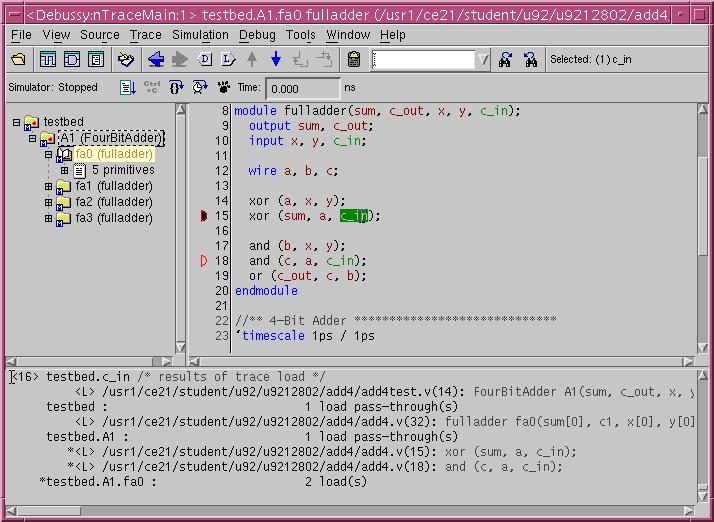Click the calculator icon in toolbar
The image size is (714, 522).
point(354,60)
